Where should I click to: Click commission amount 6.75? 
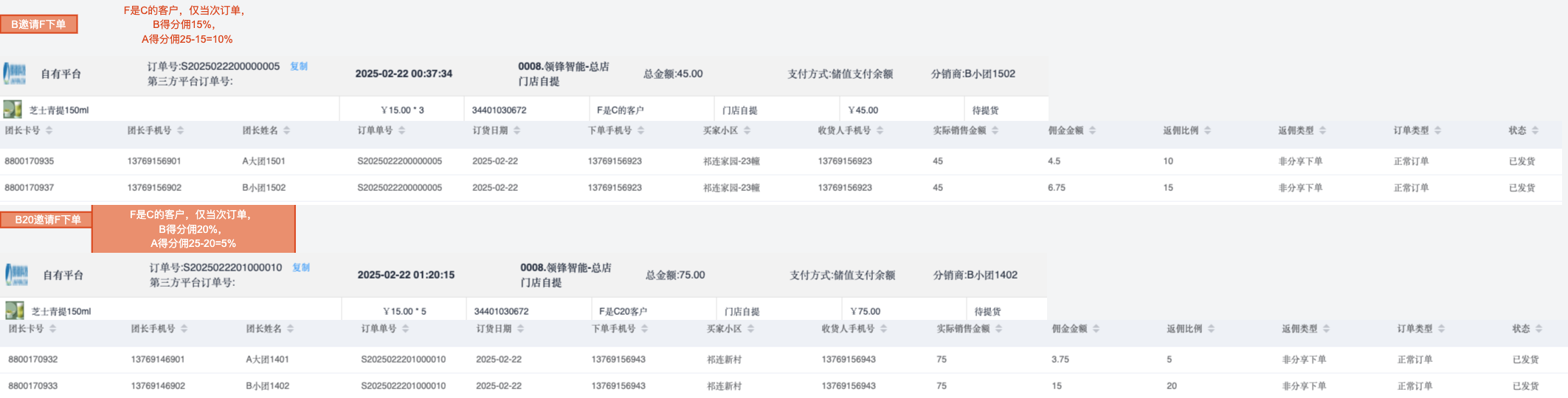click(1057, 188)
